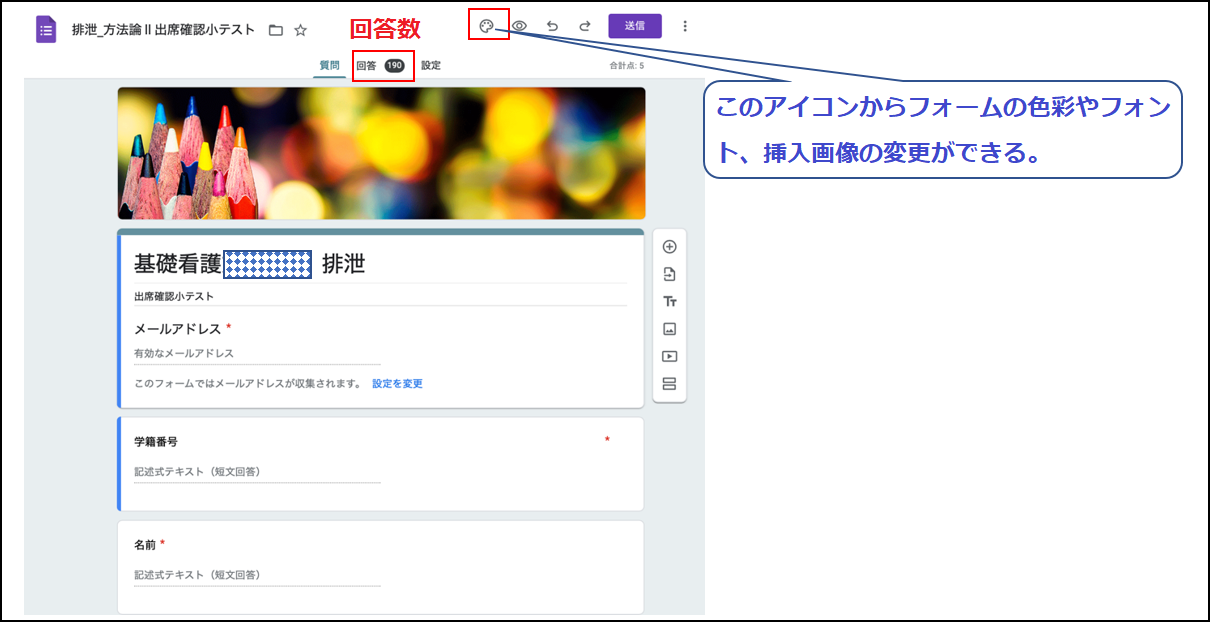The height and width of the screenshot is (622, 1210).
Task: Open the 設定 tab
Action: pyautogui.click(x=431, y=66)
